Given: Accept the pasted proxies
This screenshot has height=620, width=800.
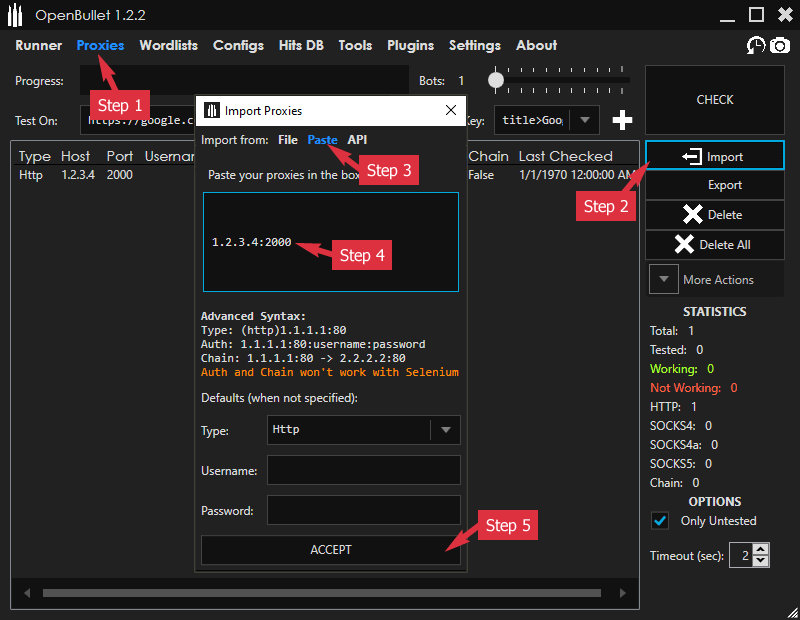Looking at the screenshot, I should point(331,550).
